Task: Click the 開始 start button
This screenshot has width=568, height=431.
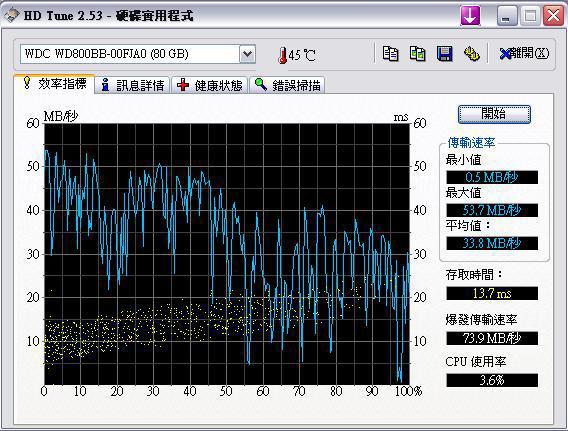Action: coord(494,114)
